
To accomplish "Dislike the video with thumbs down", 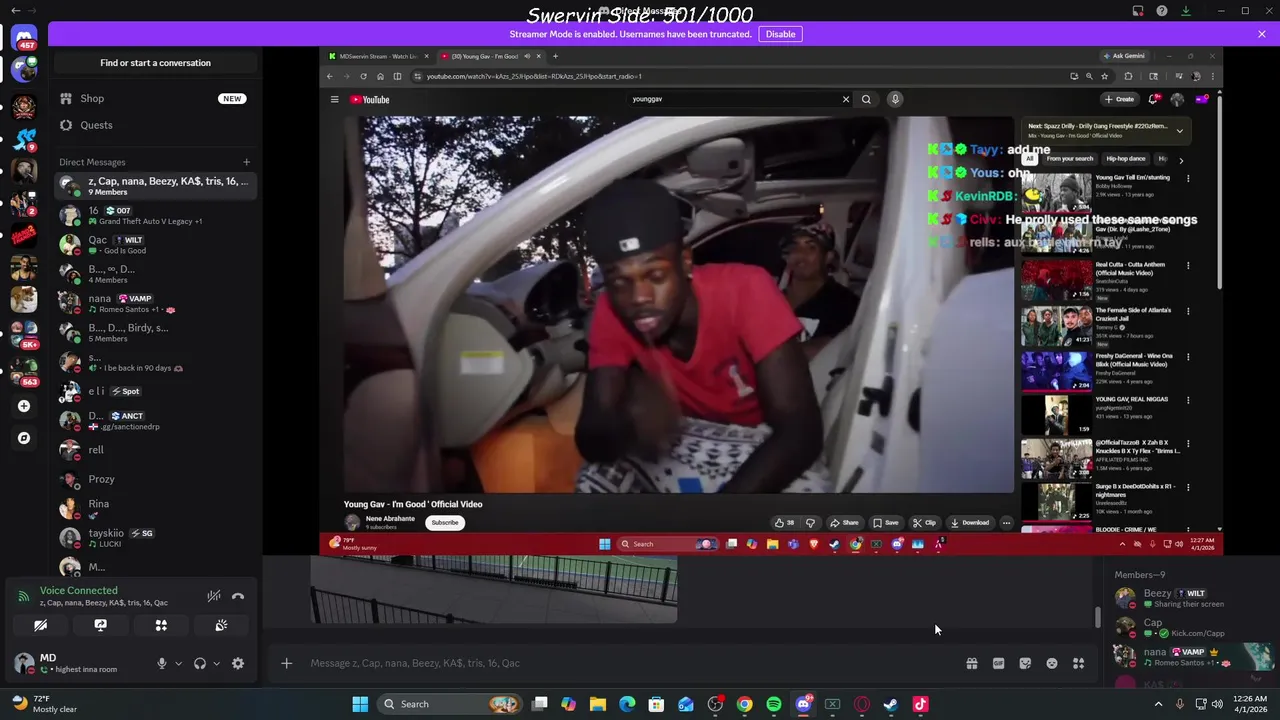I will pyautogui.click(x=810, y=522).
